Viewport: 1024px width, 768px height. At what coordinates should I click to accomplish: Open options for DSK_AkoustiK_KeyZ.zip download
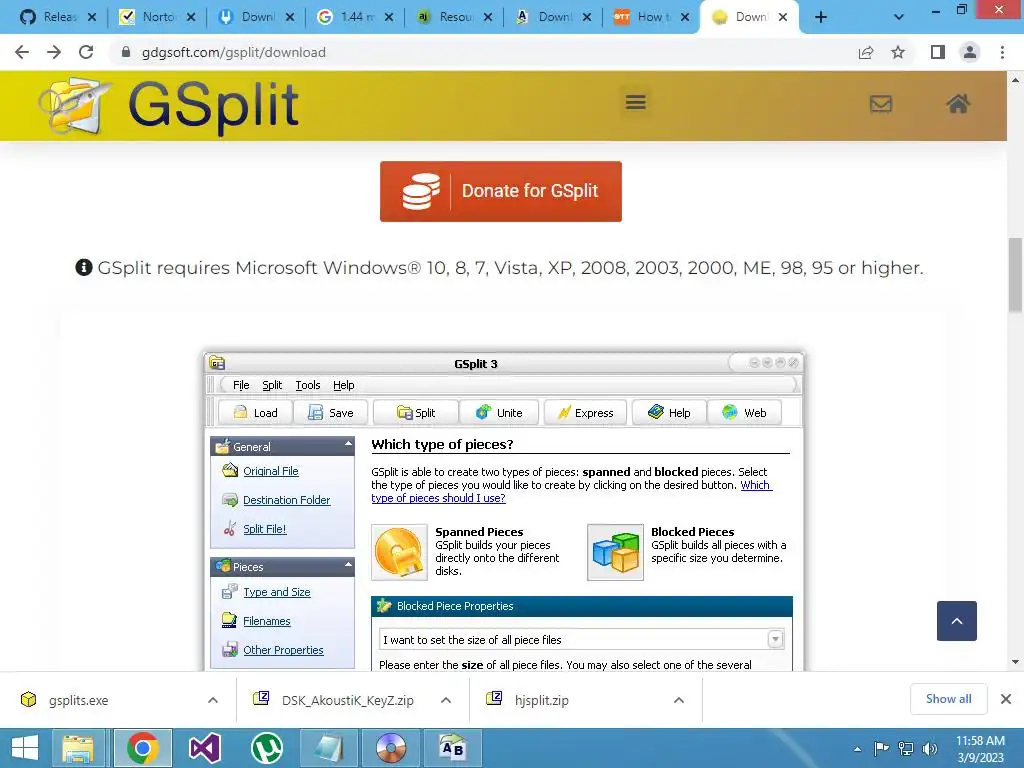(x=446, y=700)
